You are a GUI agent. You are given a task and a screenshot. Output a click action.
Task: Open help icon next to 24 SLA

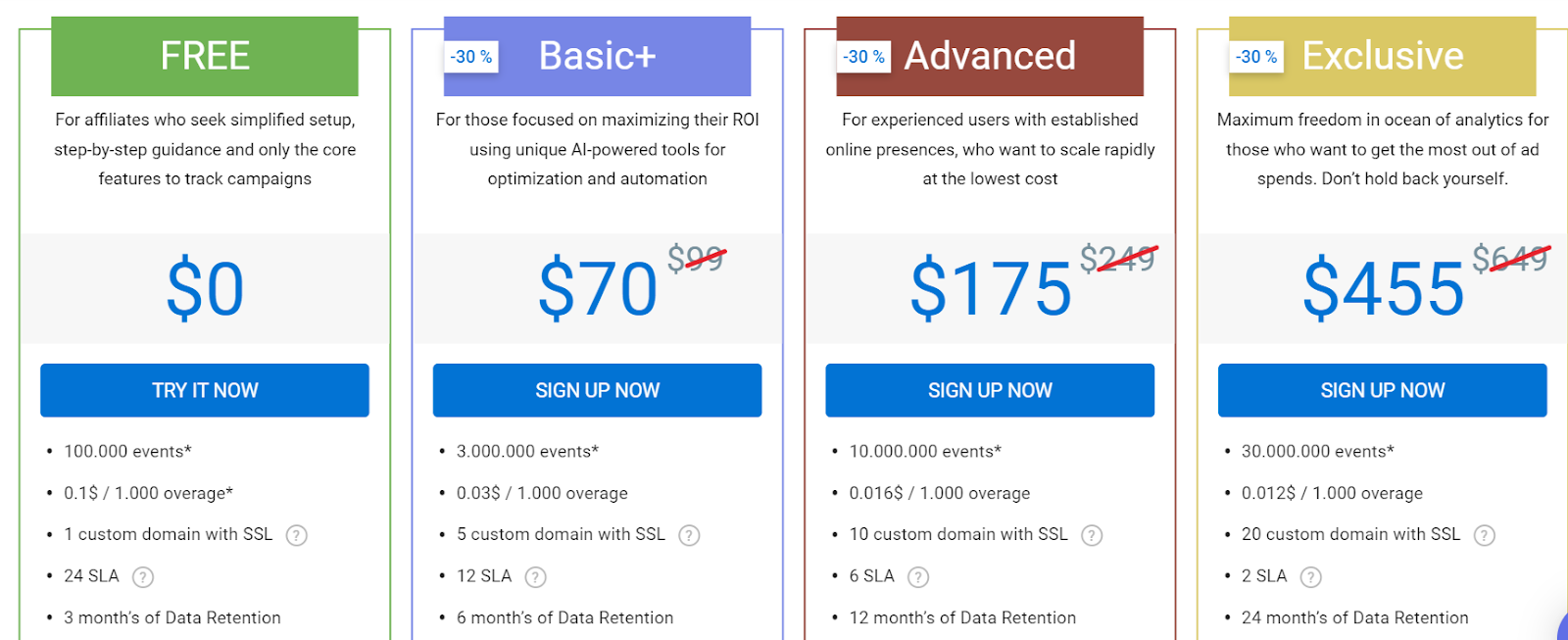pos(143,577)
